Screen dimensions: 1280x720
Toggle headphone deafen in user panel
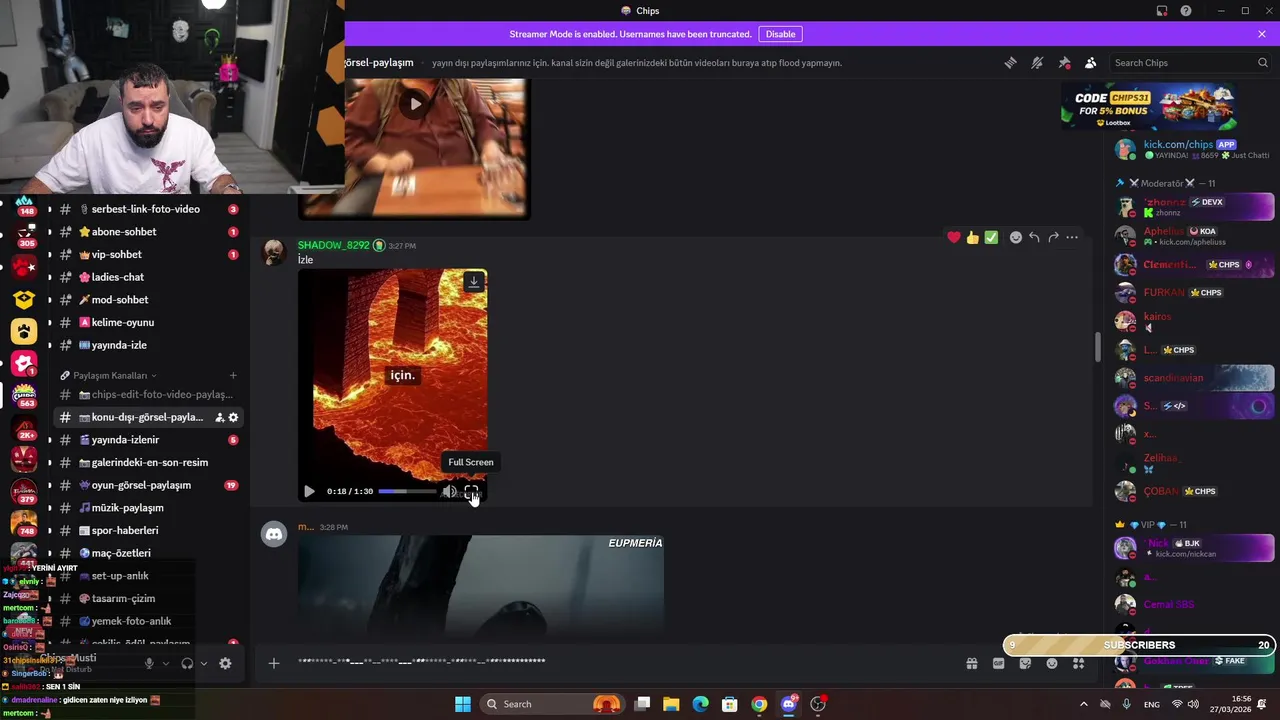187,663
